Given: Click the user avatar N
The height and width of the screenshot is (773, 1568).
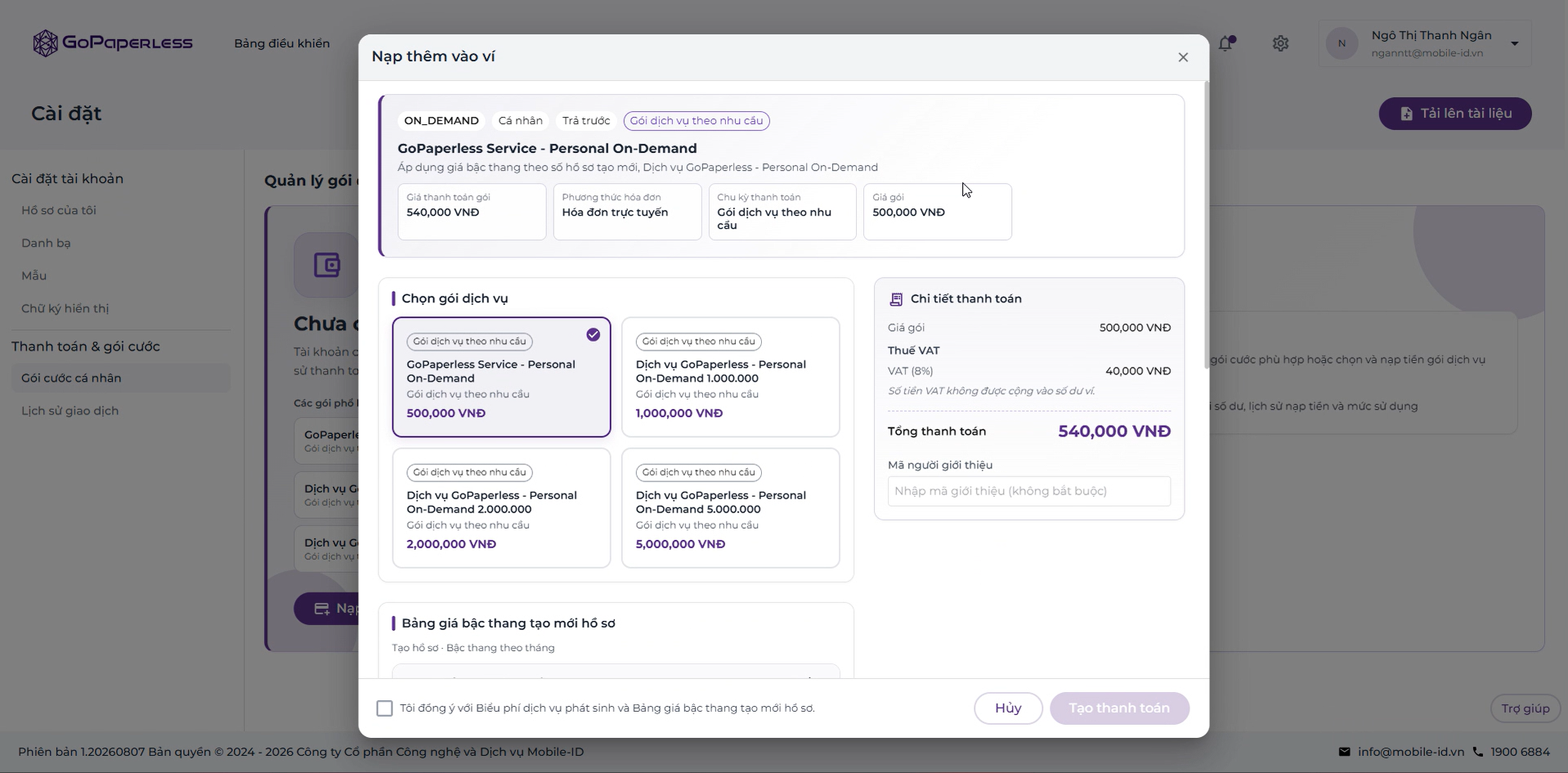Looking at the screenshot, I should coord(1342,43).
